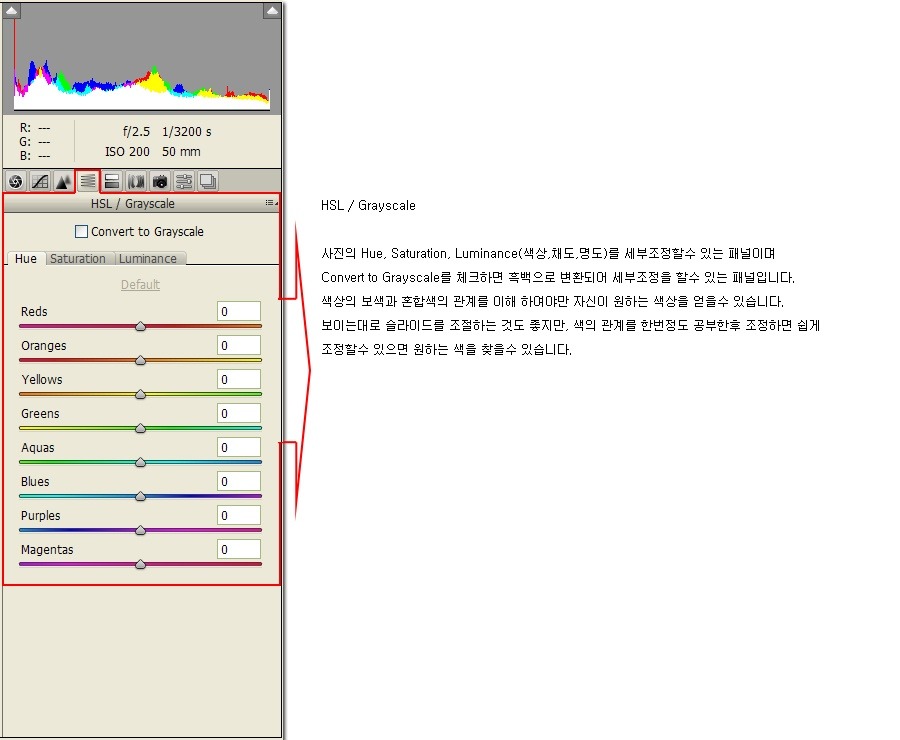900x740 pixels.
Task: Open the Lens Corrections panel icon
Action: (x=136, y=181)
